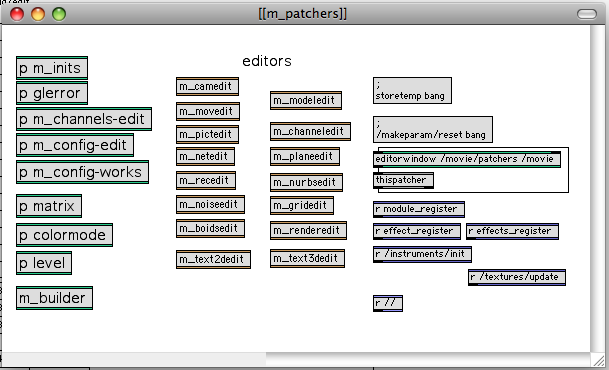Screen dimensions: 609x370
Task: Select the p m_config-edit object
Action: coord(75,145)
